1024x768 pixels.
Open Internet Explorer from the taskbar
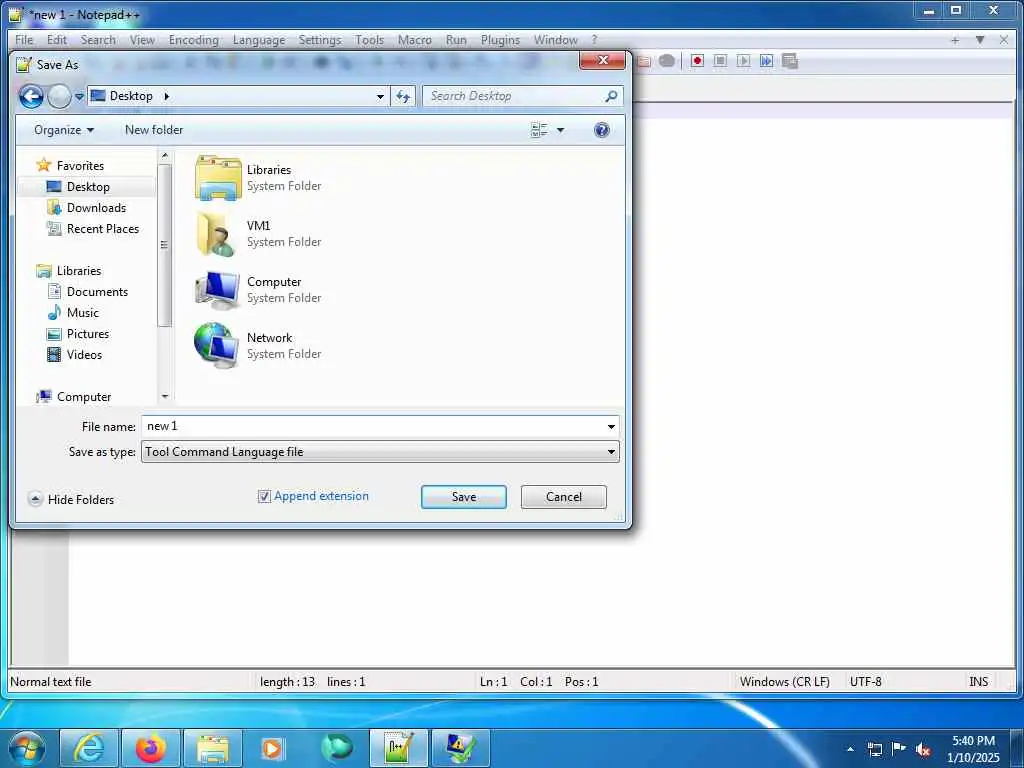89,748
